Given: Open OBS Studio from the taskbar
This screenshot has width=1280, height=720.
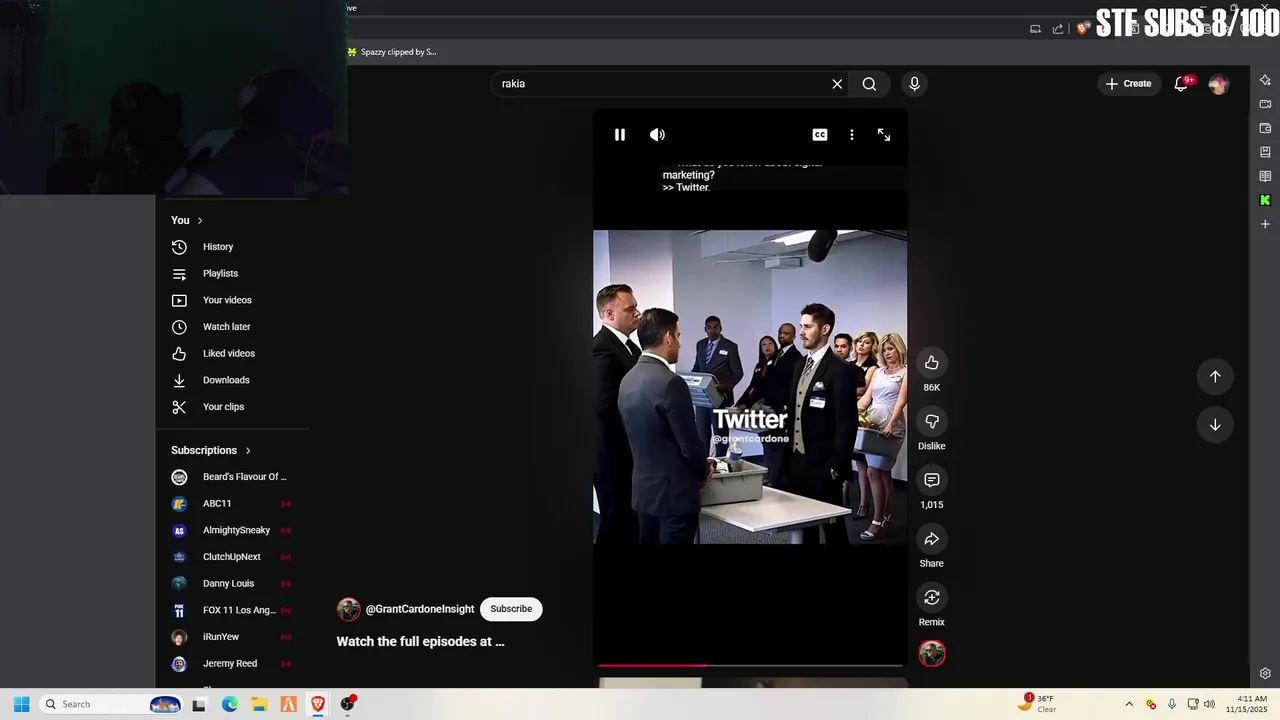Looking at the screenshot, I should (347, 704).
